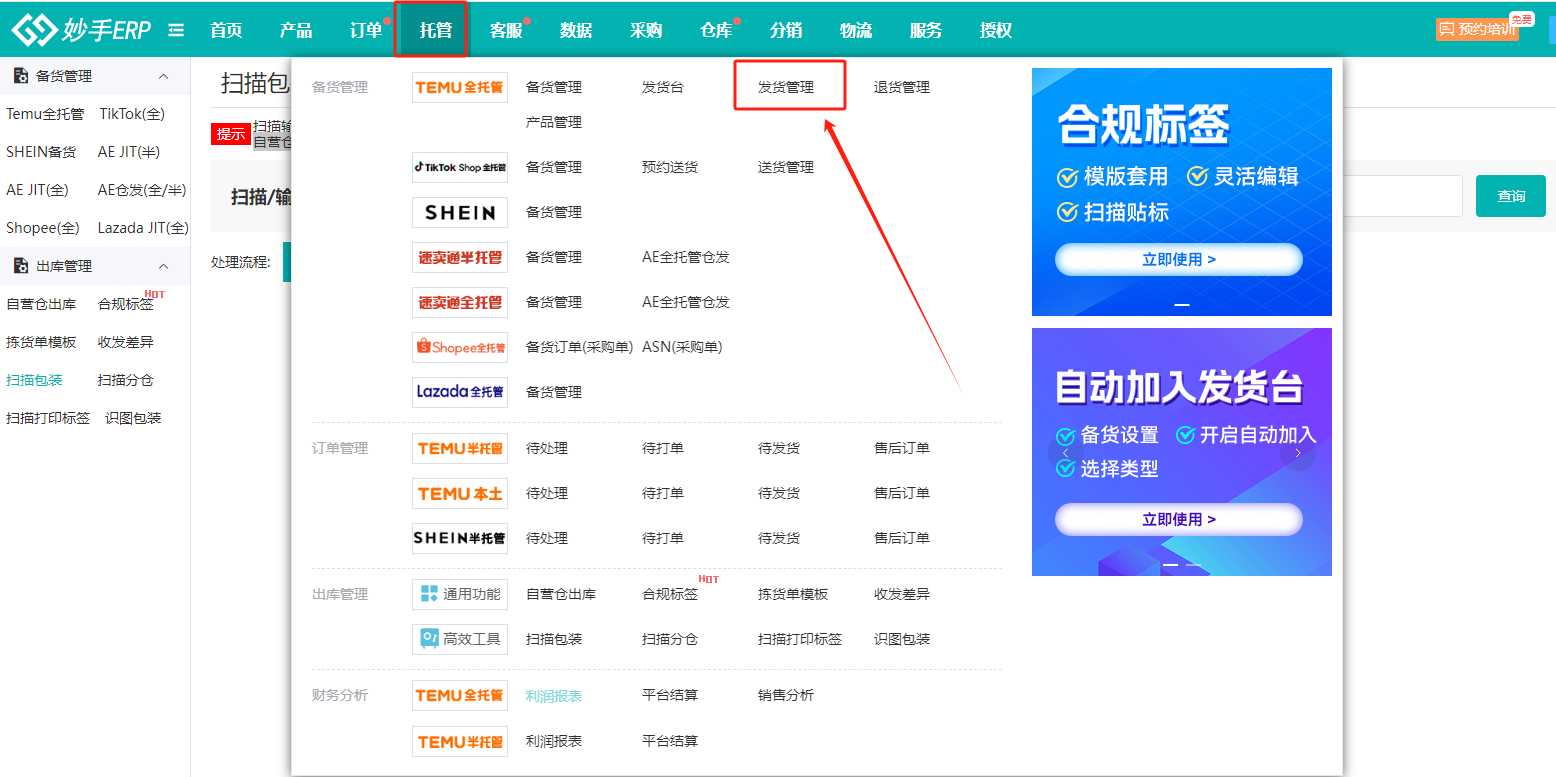Select 收发差异 in the left sidebar
The width and height of the screenshot is (1556, 777).
coord(125,342)
